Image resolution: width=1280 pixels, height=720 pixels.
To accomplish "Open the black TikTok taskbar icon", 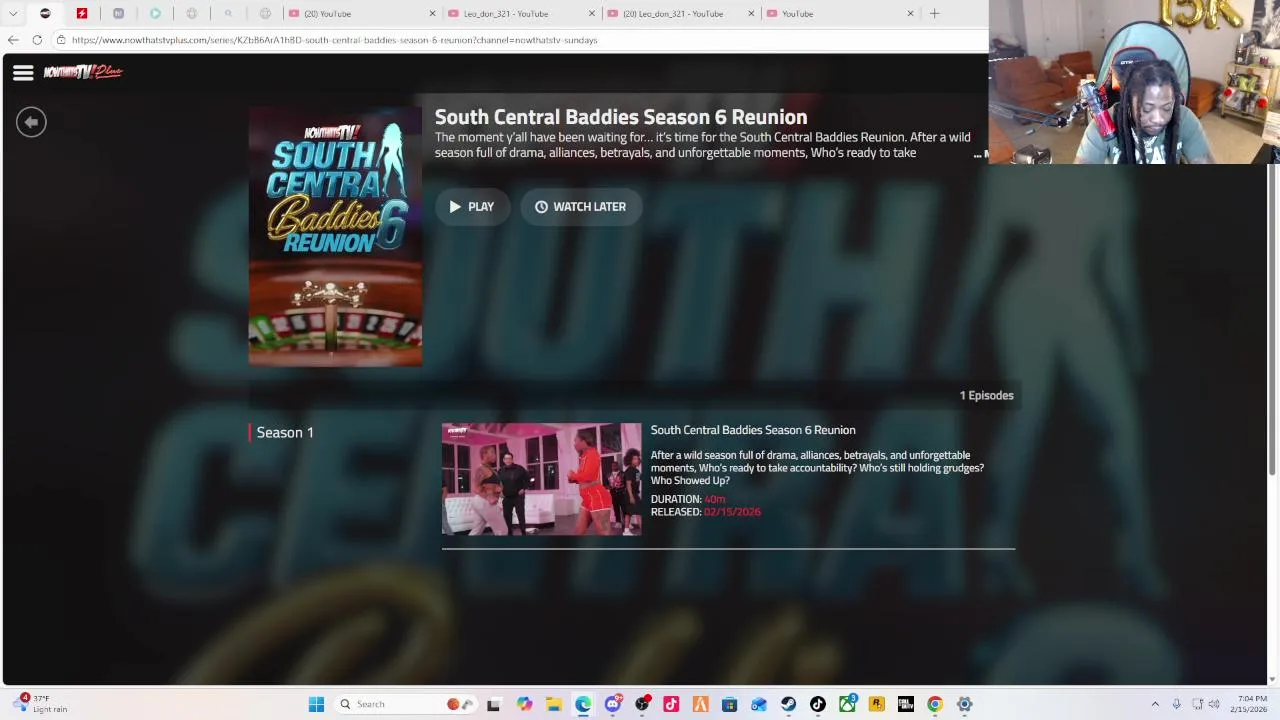I will pyautogui.click(x=818, y=704).
